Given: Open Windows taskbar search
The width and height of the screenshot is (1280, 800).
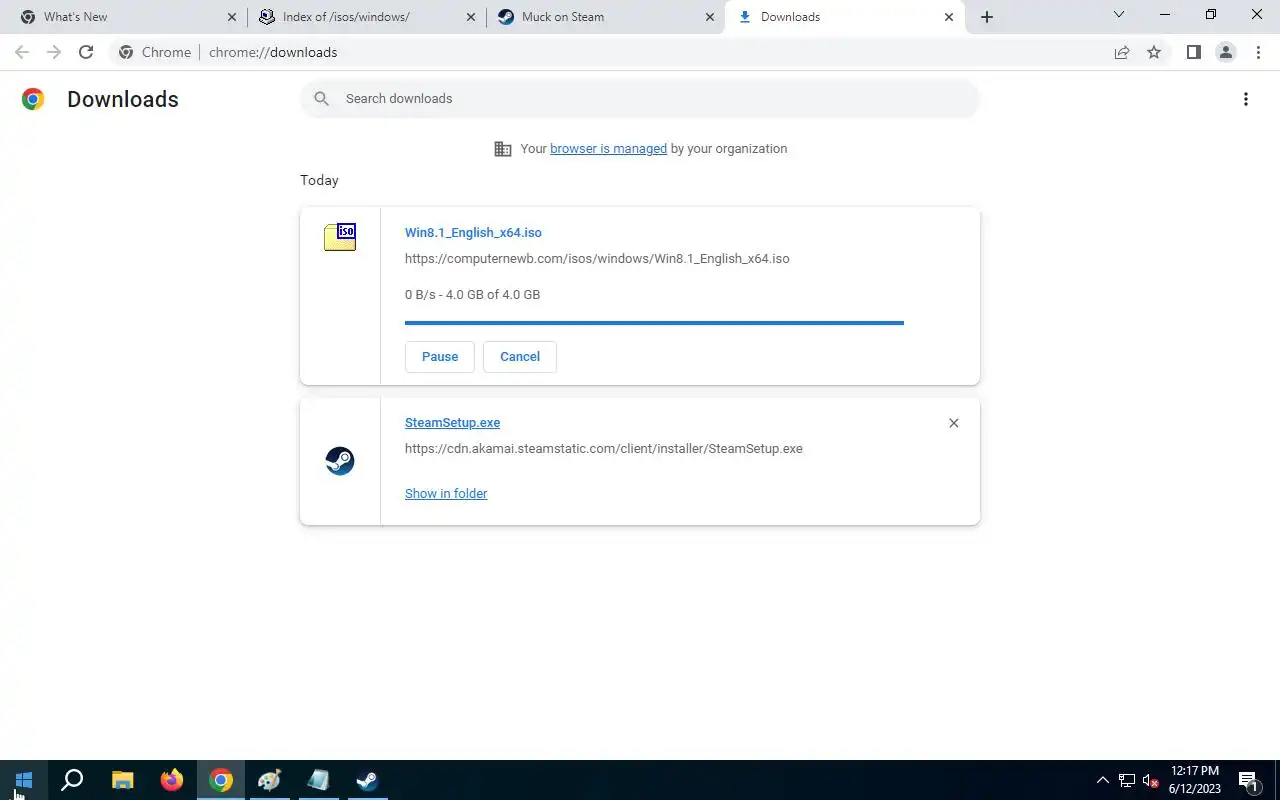Looking at the screenshot, I should click(x=72, y=780).
